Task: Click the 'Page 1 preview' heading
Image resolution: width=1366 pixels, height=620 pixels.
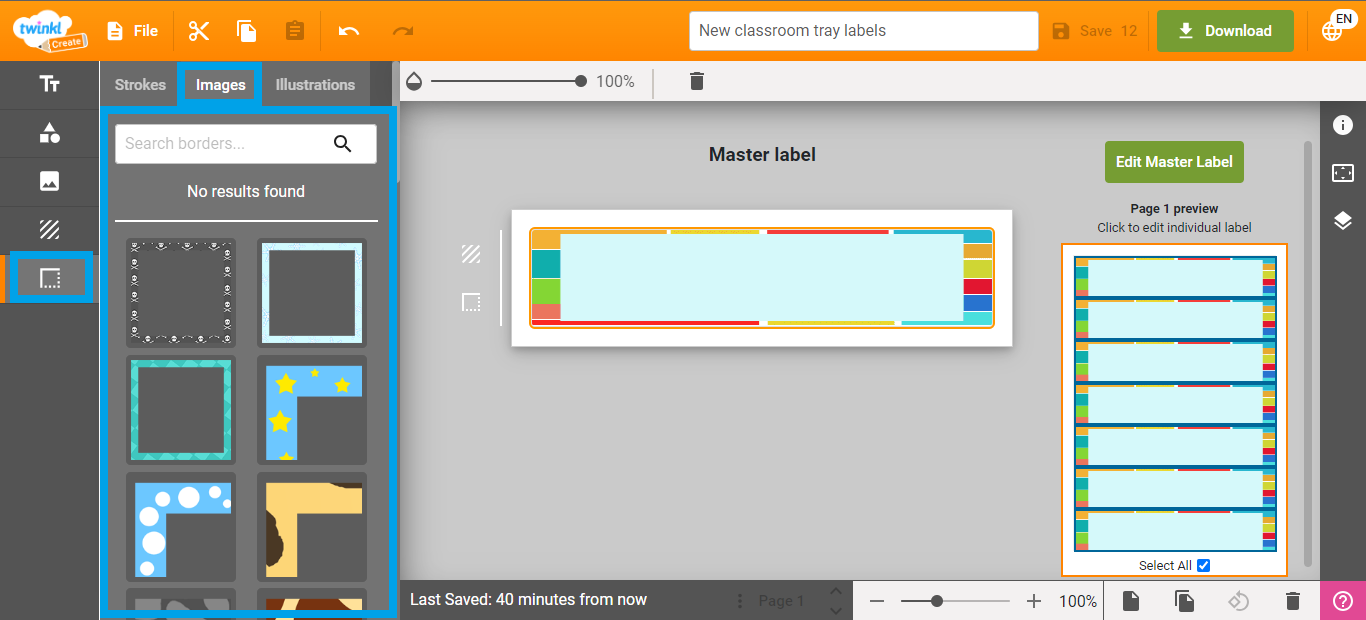Action: point(1174,209)
